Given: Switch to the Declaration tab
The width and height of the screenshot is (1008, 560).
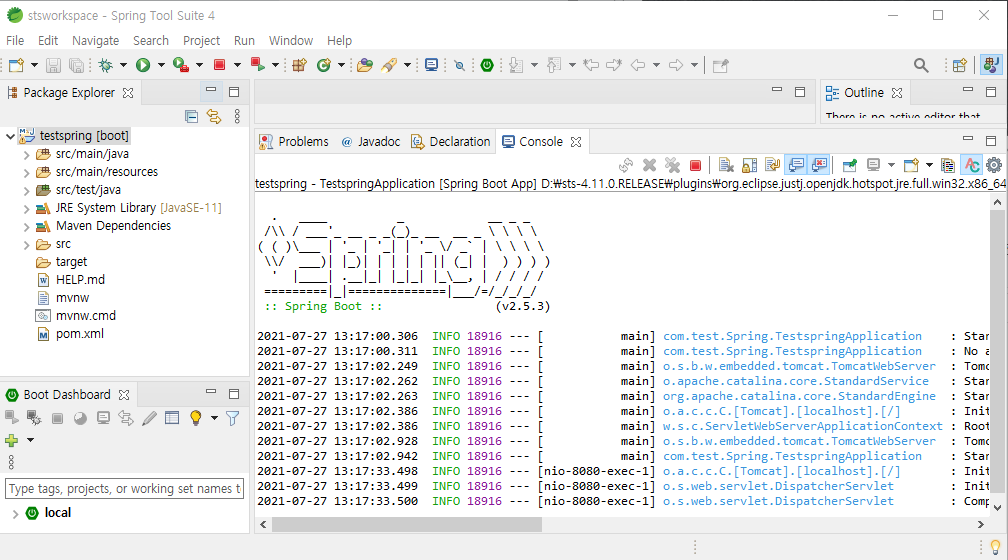Looking at the screenshot, I should click(x=451, y=141).
